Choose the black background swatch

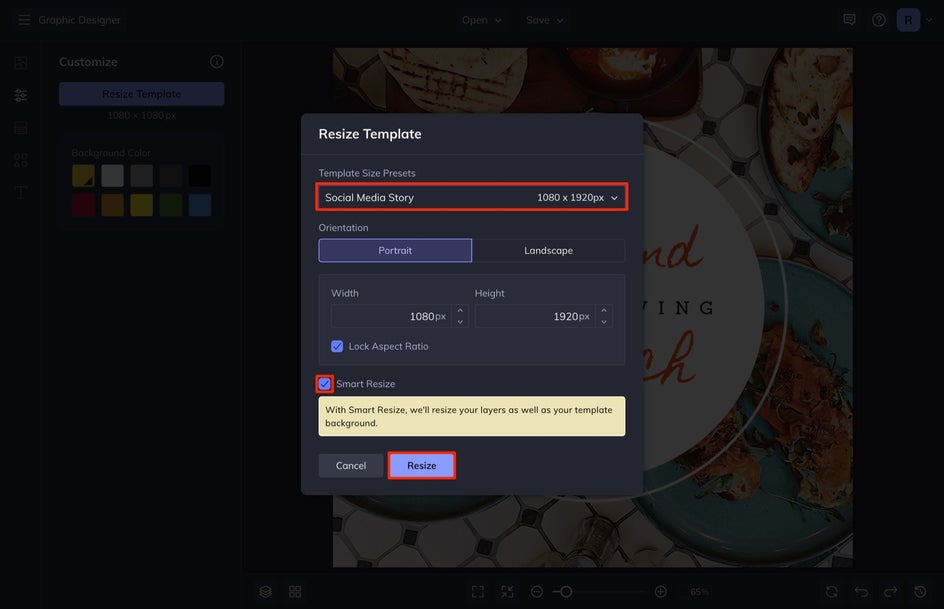(200, 176)
